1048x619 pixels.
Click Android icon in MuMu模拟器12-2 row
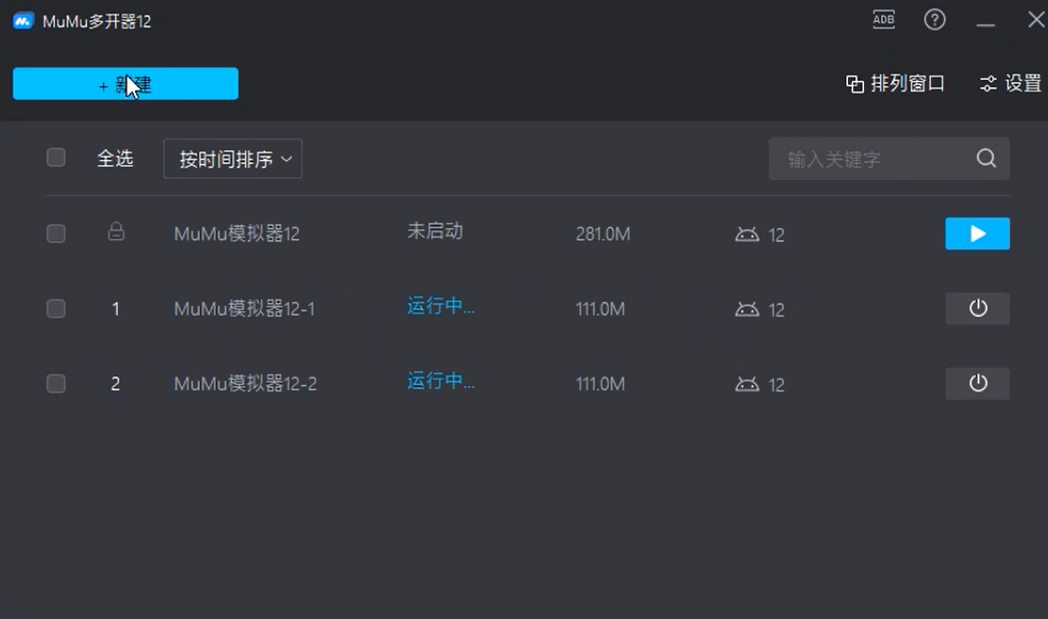747,384
